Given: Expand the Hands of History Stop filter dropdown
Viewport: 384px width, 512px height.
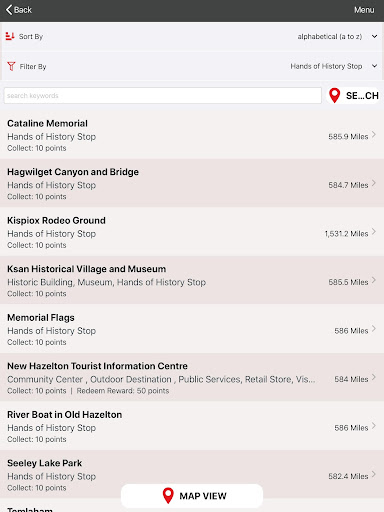Looking at the screenshot, I should [x=326, y=66].
